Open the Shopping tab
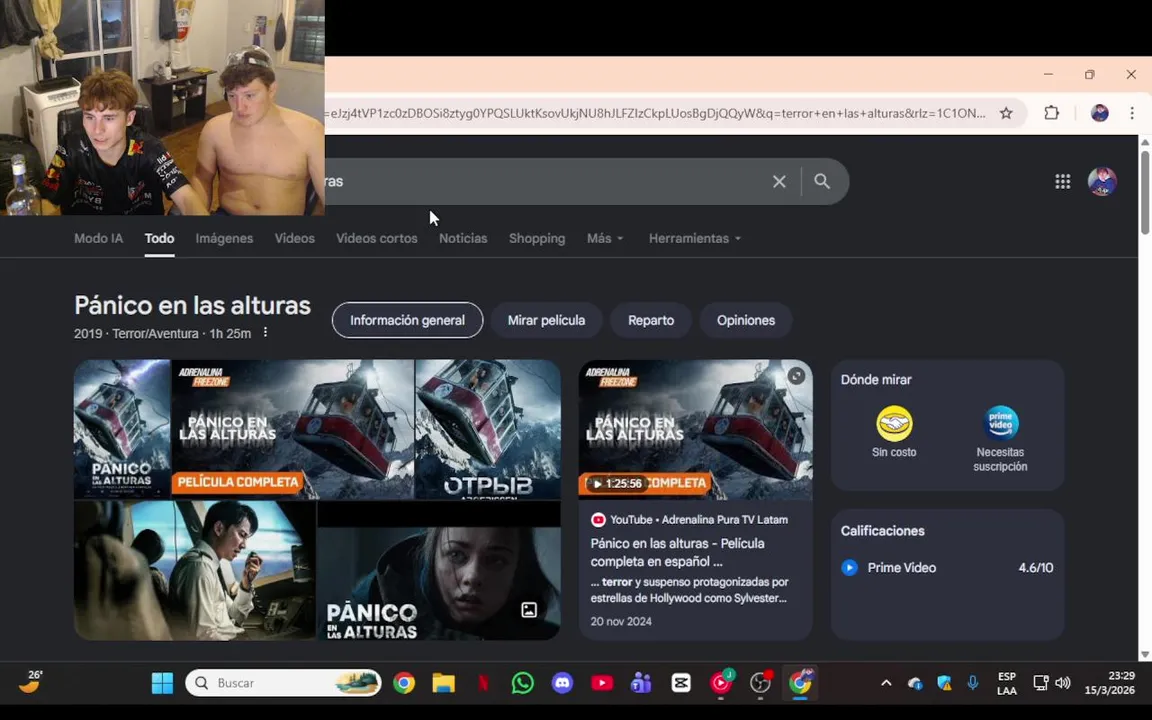The image size is (1152, 720). [537, 238]
